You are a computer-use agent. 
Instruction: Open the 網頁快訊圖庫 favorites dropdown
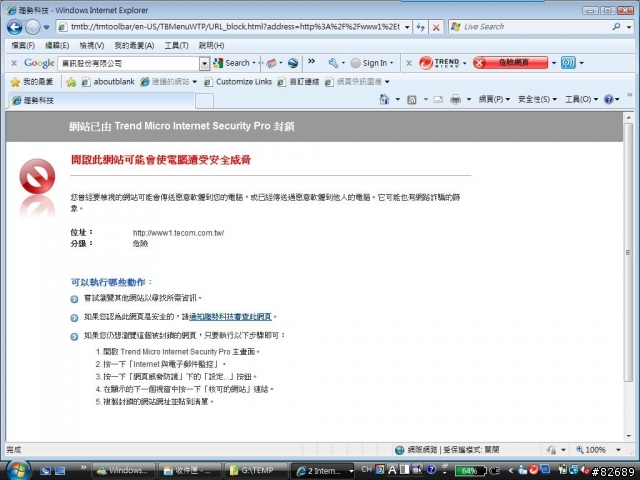(x=357, y=82)
